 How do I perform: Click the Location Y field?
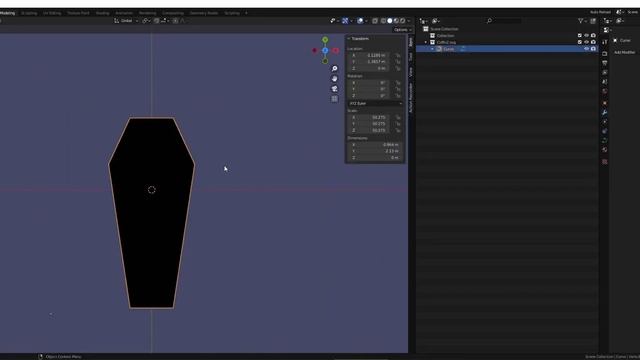tap(369, 62)
